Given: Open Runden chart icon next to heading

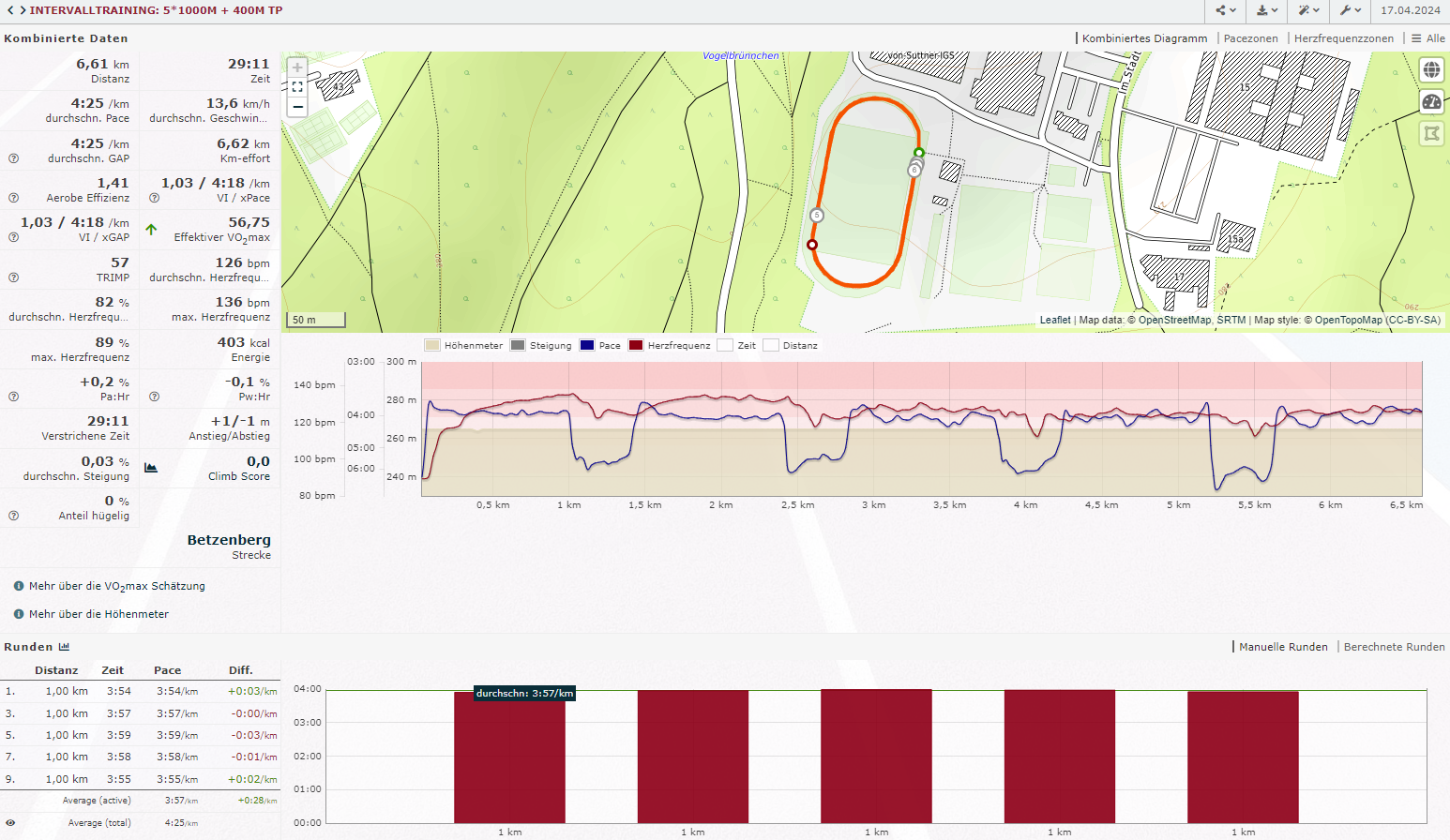Looking at the screenshot, I should tap(65, 647).
